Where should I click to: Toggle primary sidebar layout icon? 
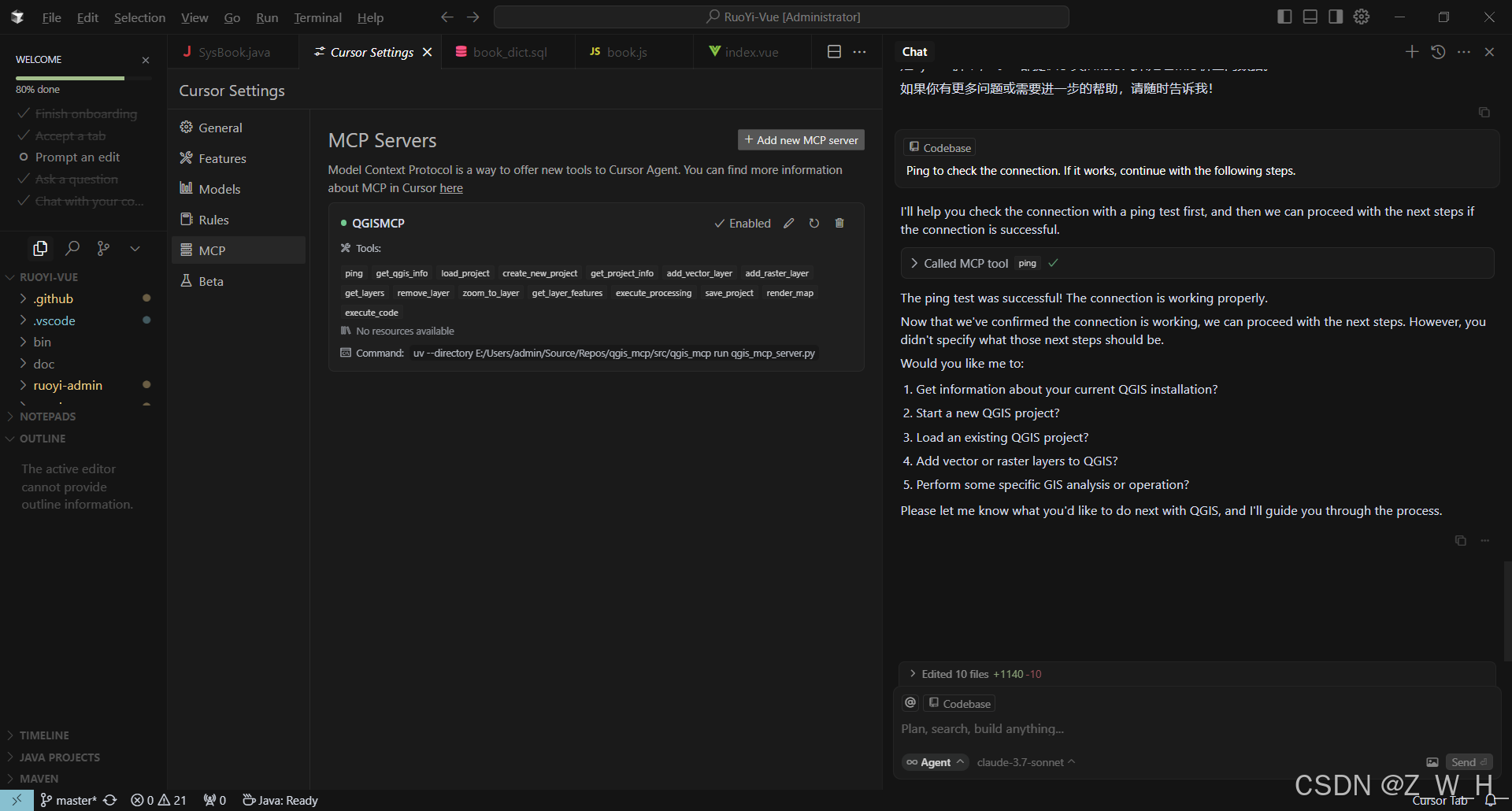(x=1284, y=17)
